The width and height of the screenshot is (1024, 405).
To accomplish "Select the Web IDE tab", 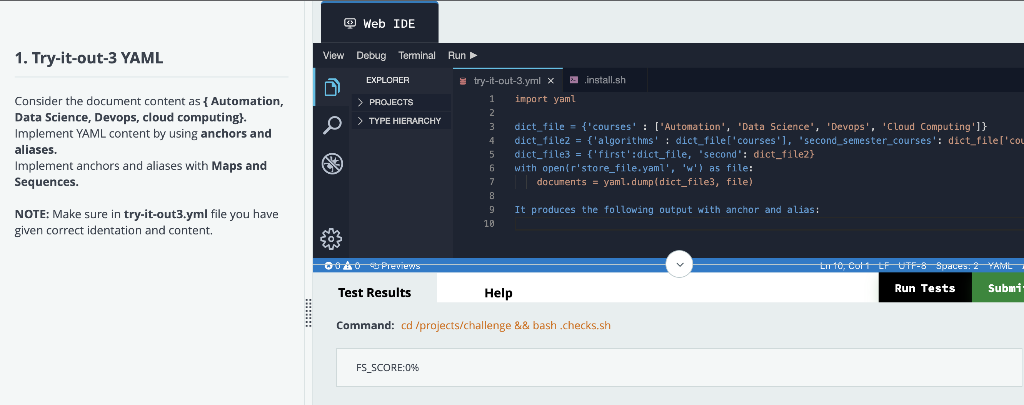I will click(379, 24).
